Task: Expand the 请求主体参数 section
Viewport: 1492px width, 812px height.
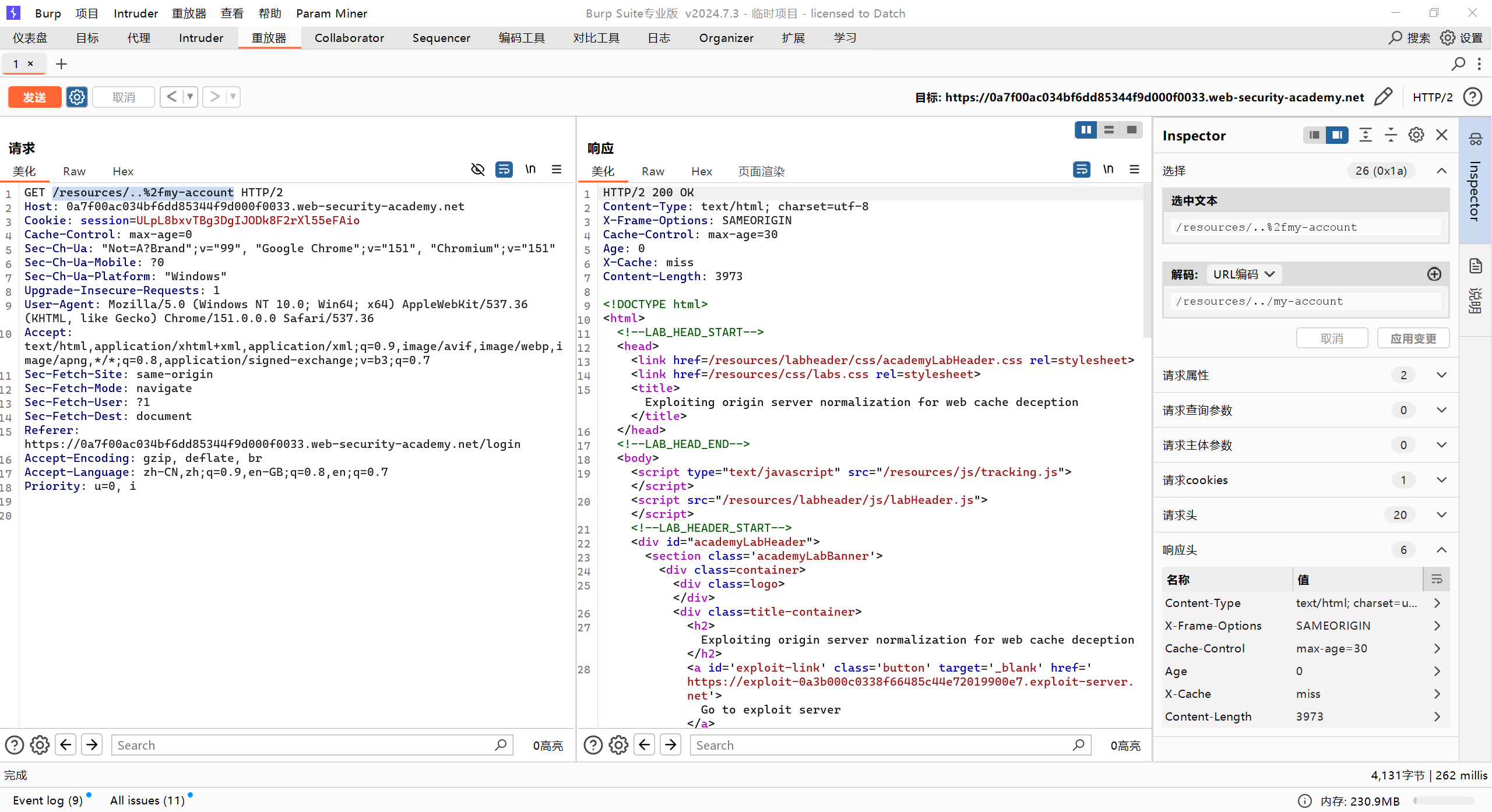Action: click(x=1442, y=445)
